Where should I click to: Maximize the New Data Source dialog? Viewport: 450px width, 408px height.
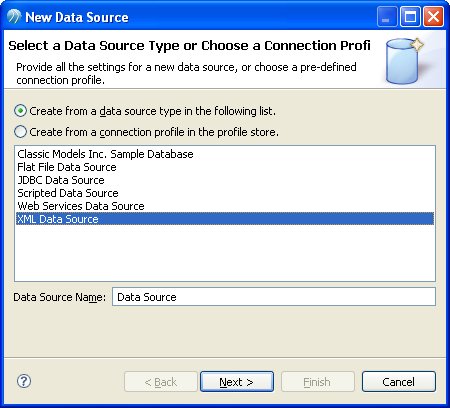[x=410, y=17]
